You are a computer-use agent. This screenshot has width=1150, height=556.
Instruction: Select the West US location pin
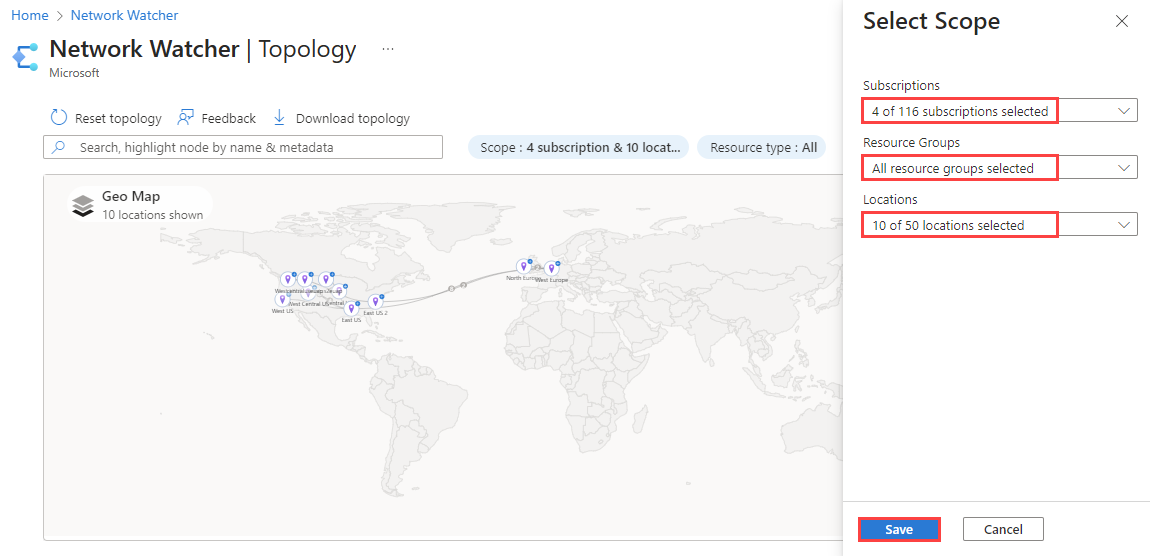(282, 300)
